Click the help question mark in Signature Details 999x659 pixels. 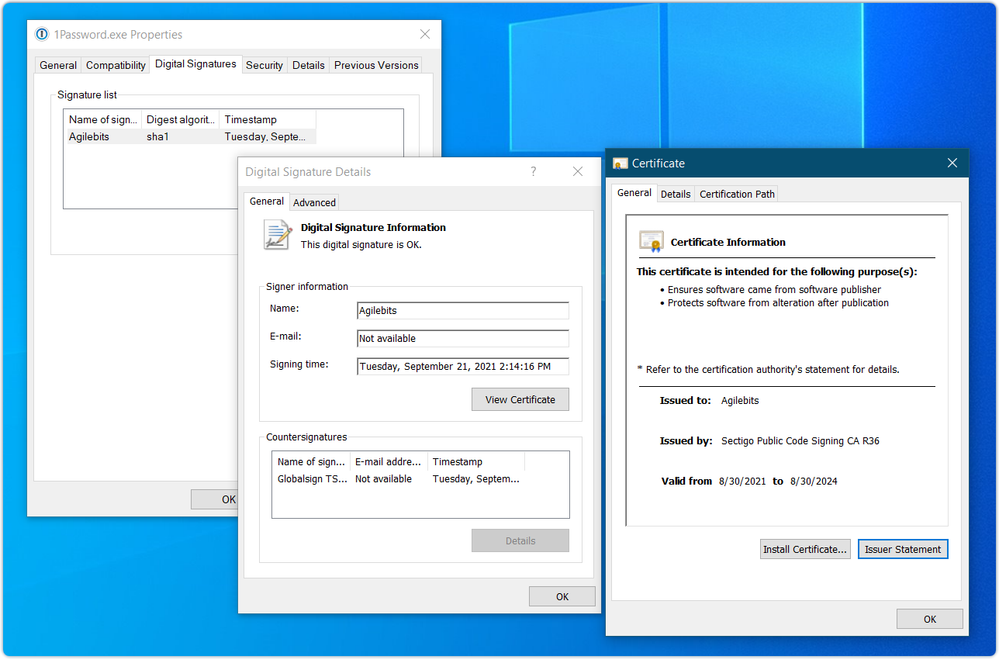tap(533, 172)
